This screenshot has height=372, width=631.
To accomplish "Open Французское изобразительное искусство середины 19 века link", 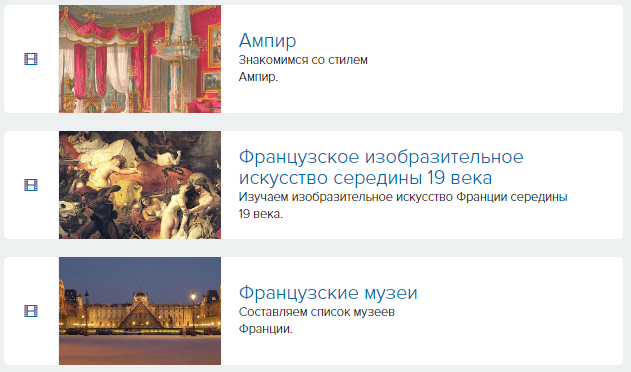I will [381, 167].
